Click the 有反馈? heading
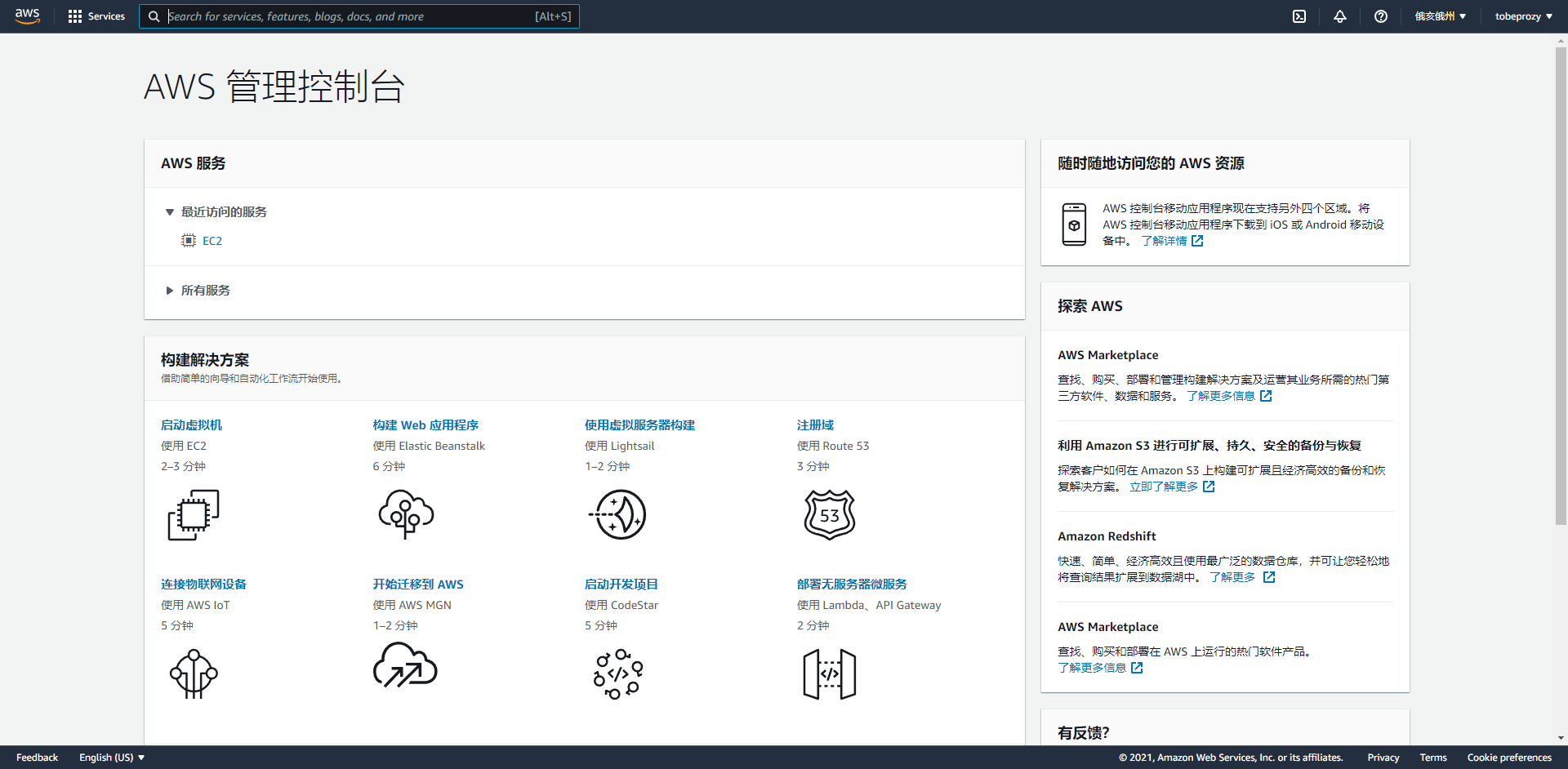 1084,733
